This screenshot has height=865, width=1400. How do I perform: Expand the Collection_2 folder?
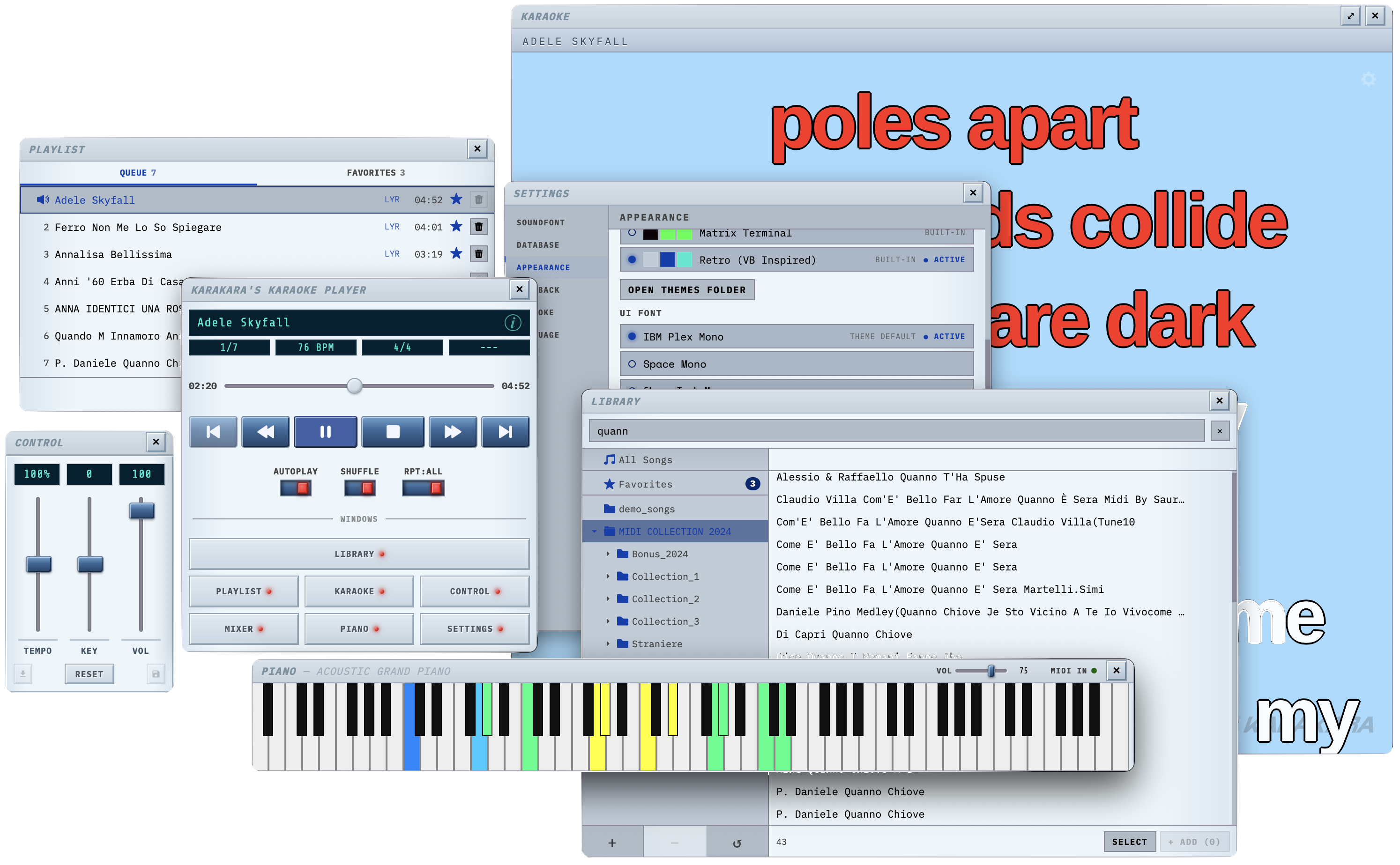point(608,599)
